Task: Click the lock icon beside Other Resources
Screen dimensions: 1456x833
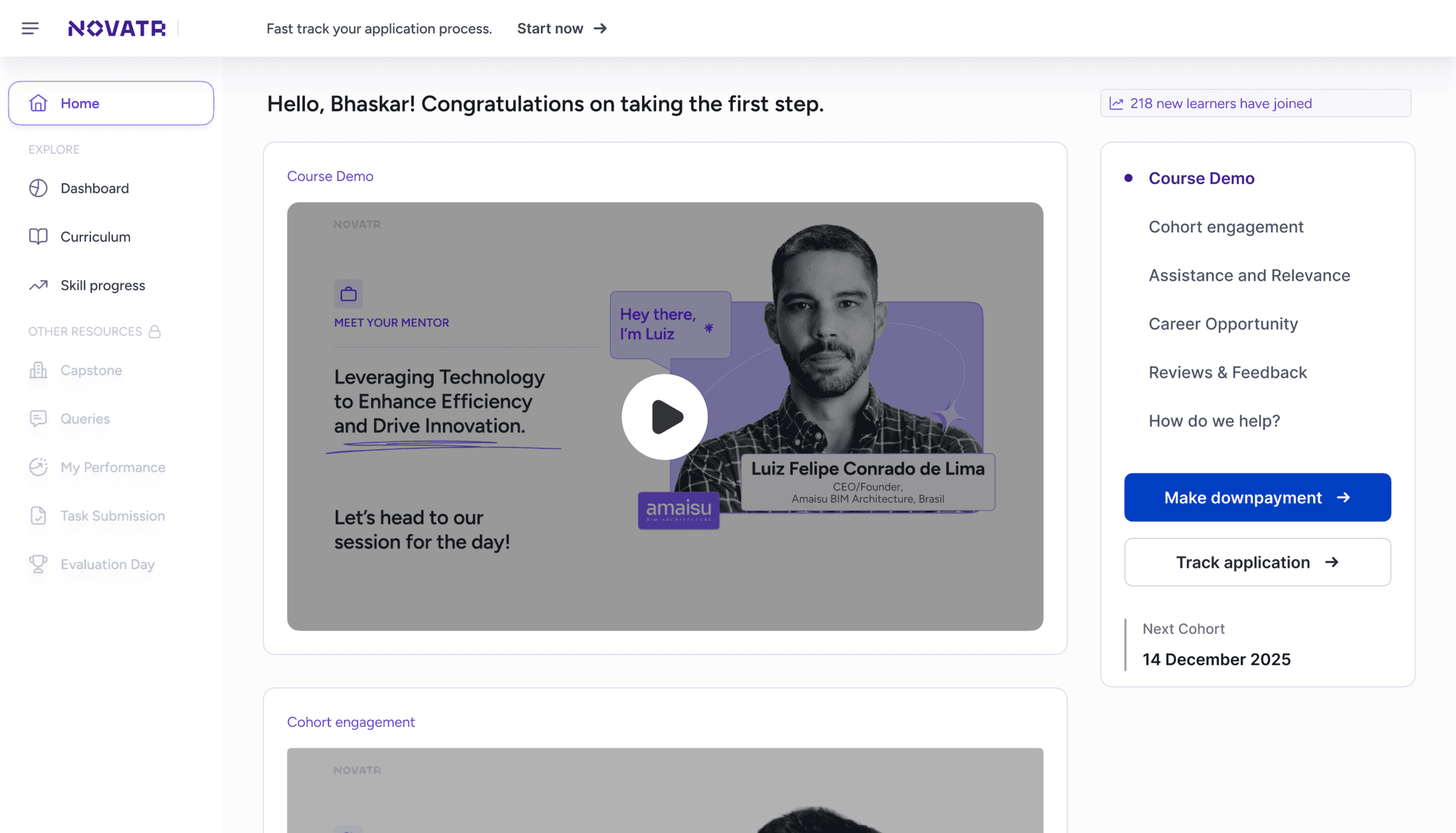Action: point(155,332)
